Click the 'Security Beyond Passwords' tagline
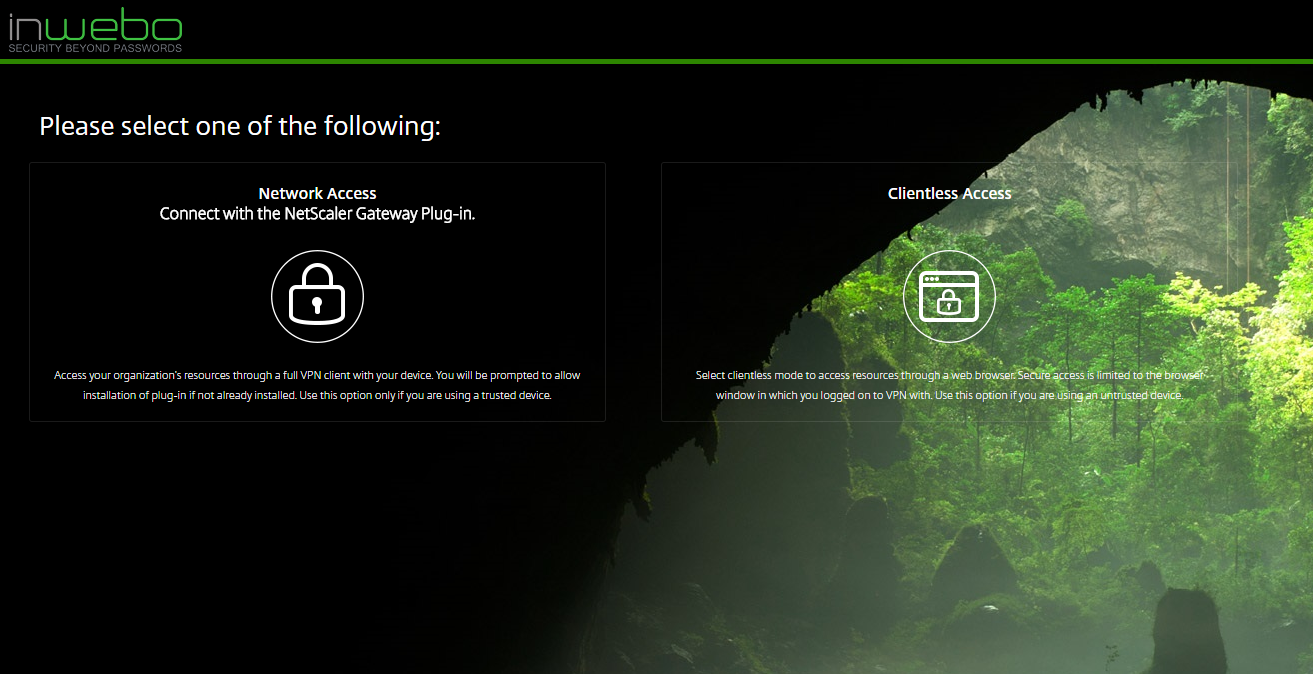Image resolution: width=1313 pixels, height=674 pixels. click(95, 48)
